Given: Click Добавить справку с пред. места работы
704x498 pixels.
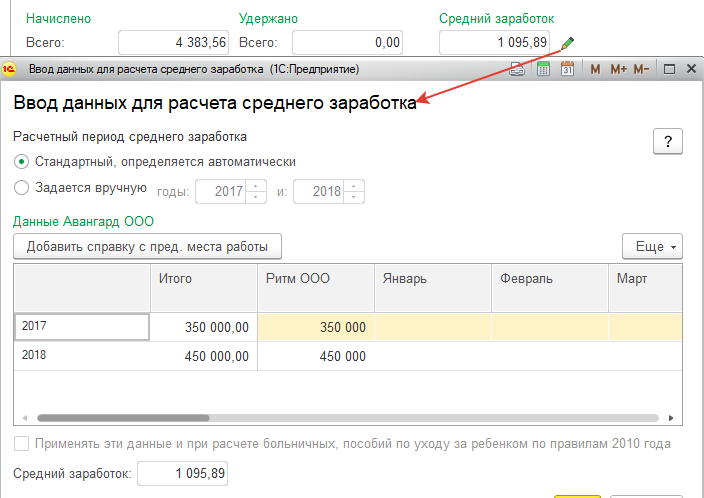Looking at the screenshot, I should point(147,246).
